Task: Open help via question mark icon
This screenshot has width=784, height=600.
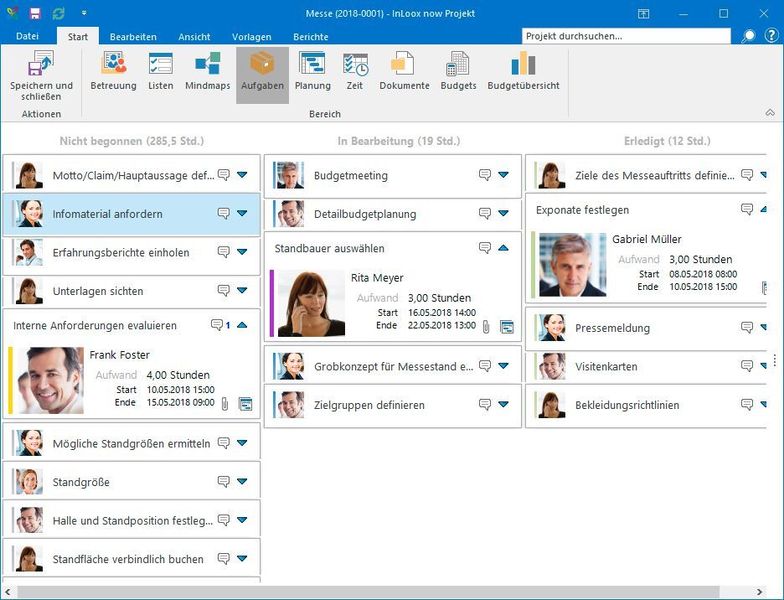Action: click(772, 36)
